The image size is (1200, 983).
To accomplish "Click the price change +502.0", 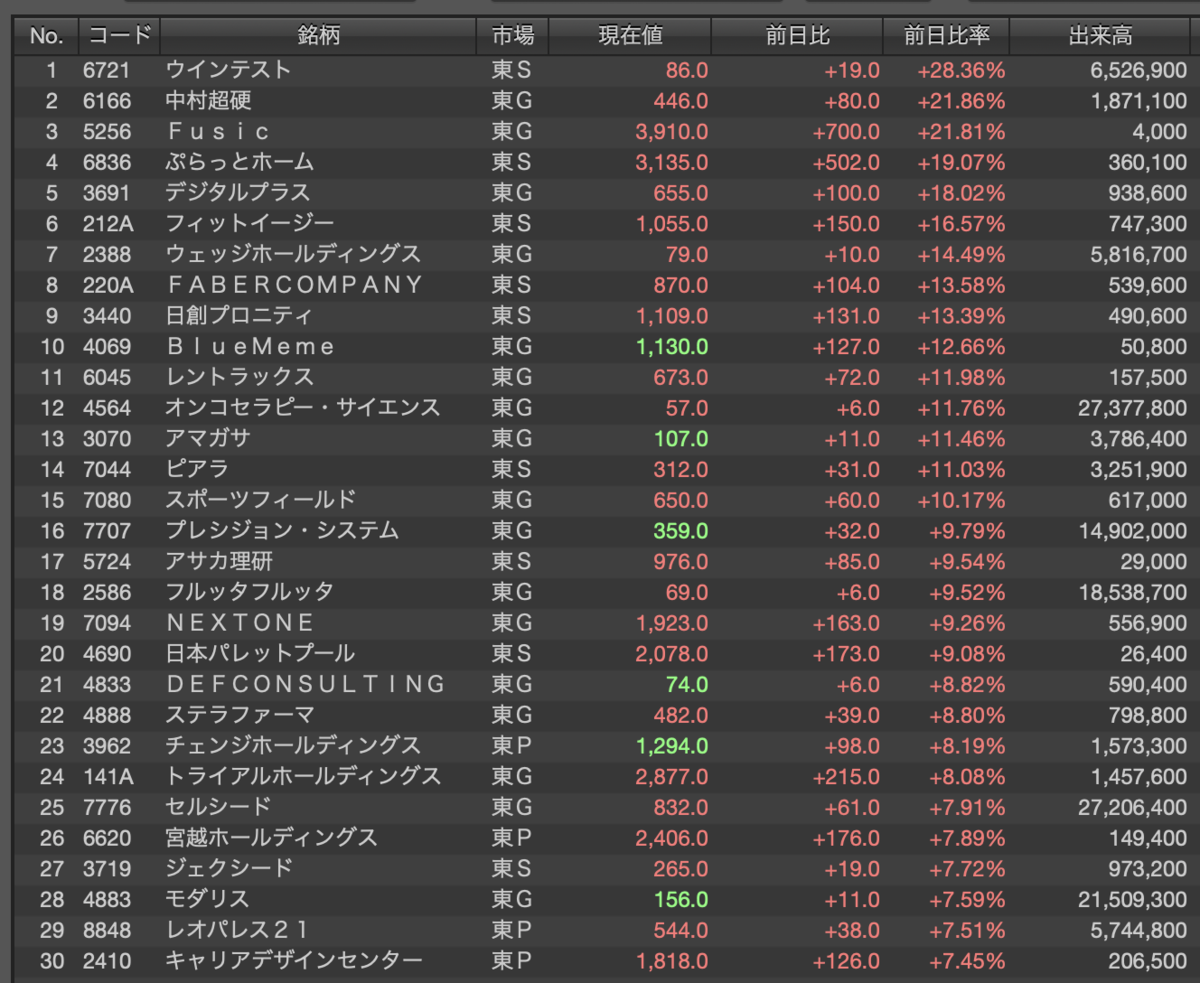I will pyautogui.click(x=846, y=162).
